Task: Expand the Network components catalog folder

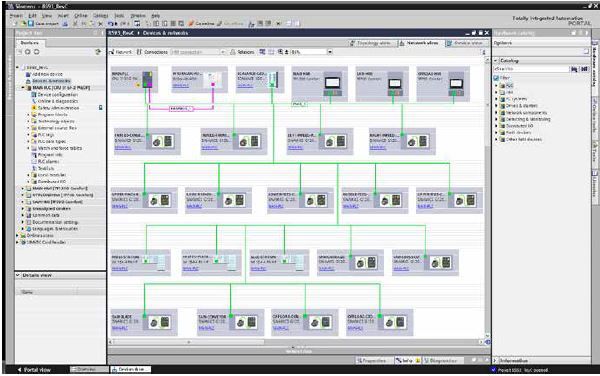Action: click(496, 112)
